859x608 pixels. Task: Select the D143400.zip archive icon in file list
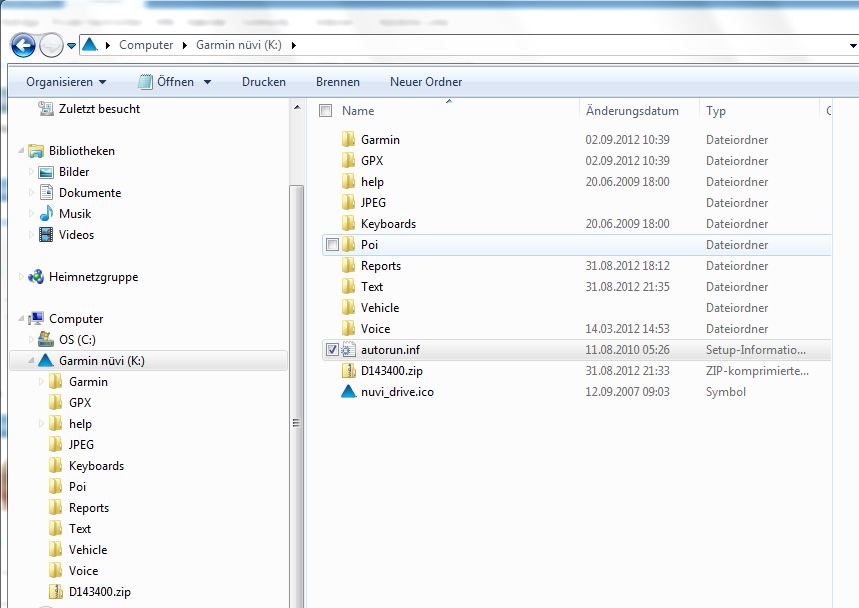(x=348, y=370)
